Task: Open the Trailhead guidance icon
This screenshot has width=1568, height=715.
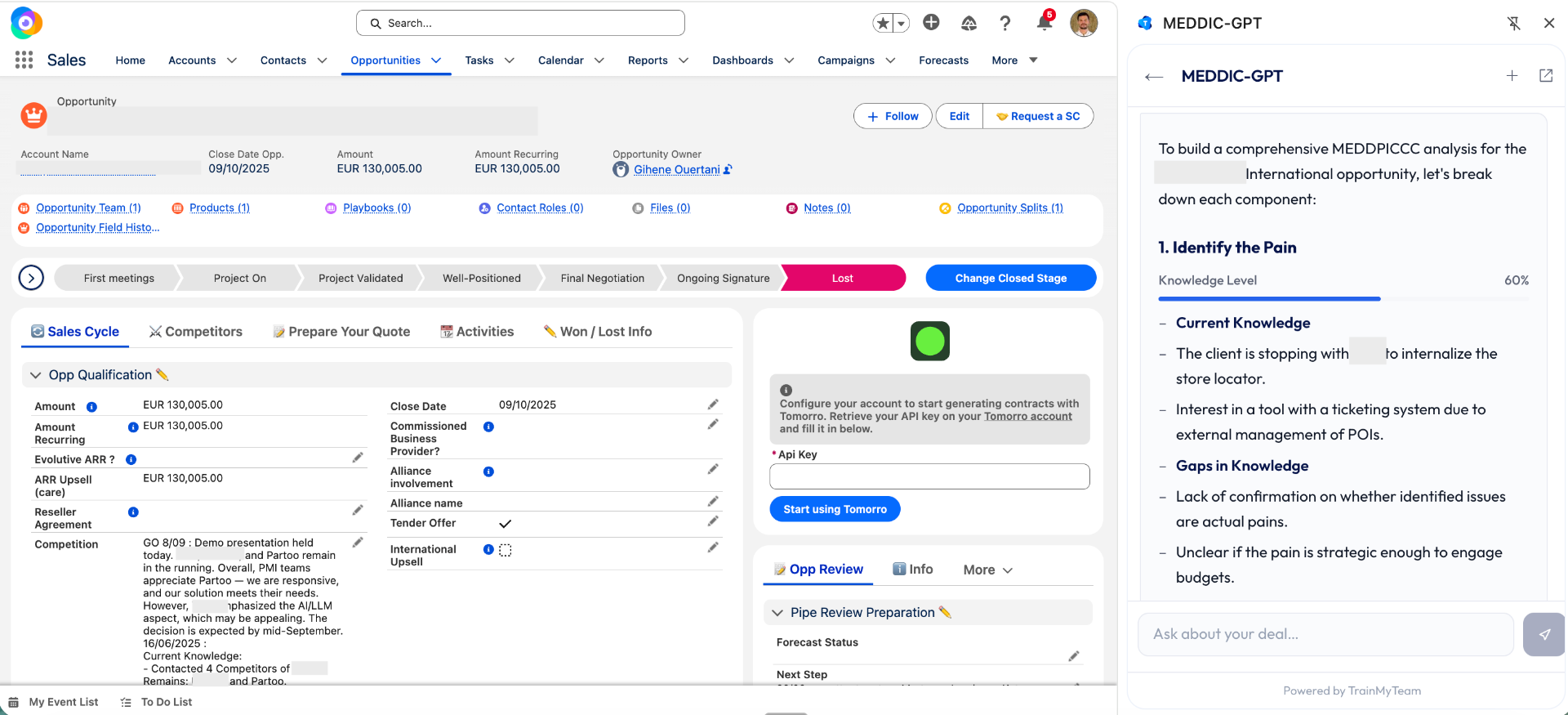Action: point(969,23)
